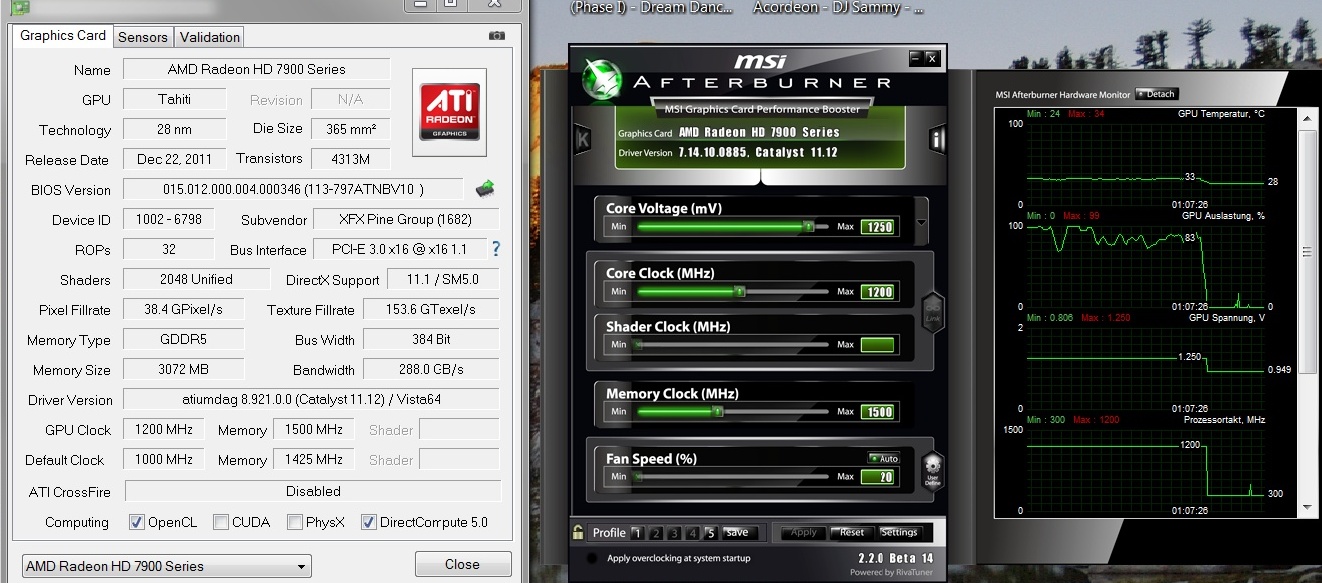Switch to the Graphics Card tab
This screenshot has height=583, width=1322.
pyautogui.click(x=63, y=35)
